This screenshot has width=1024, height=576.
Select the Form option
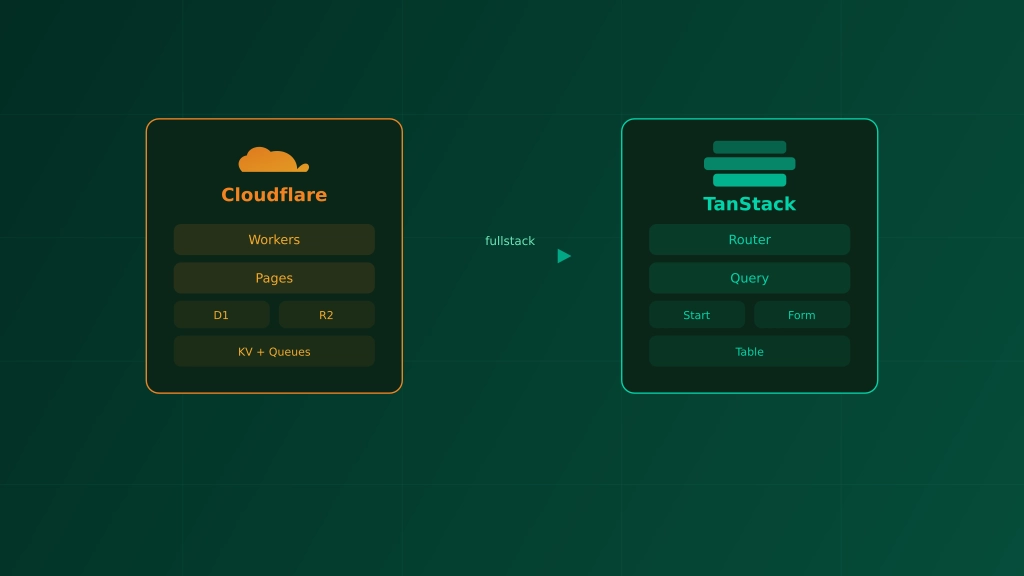click(x=801, y=314)
